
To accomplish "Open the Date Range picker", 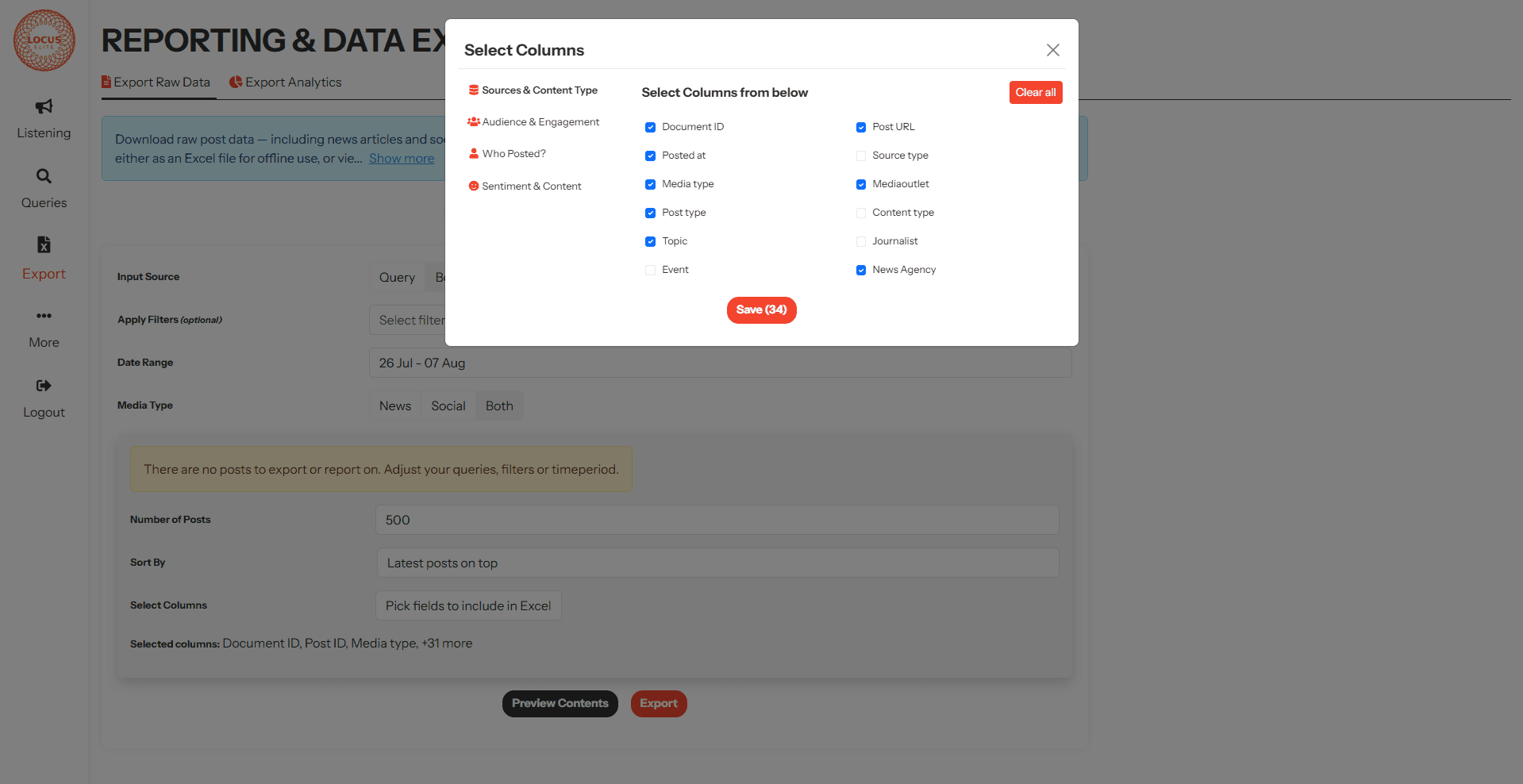I will (x=719, y=363).
